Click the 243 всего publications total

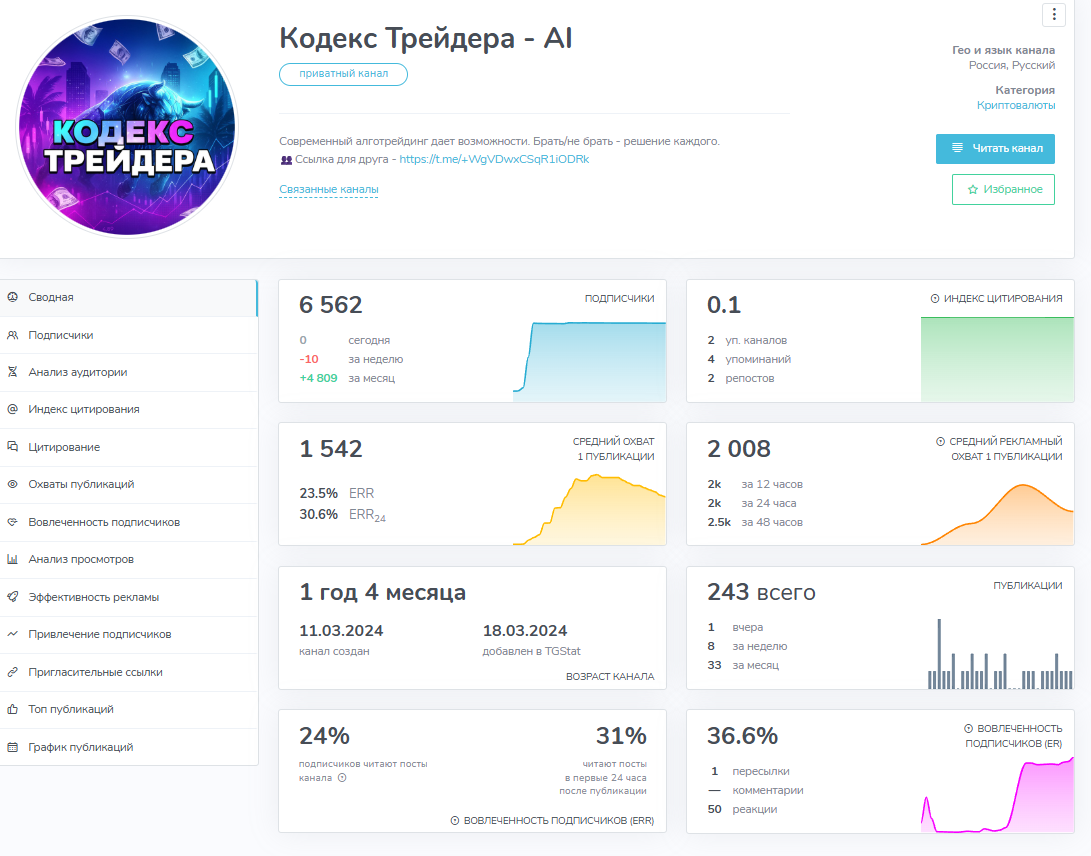point(761,592)
